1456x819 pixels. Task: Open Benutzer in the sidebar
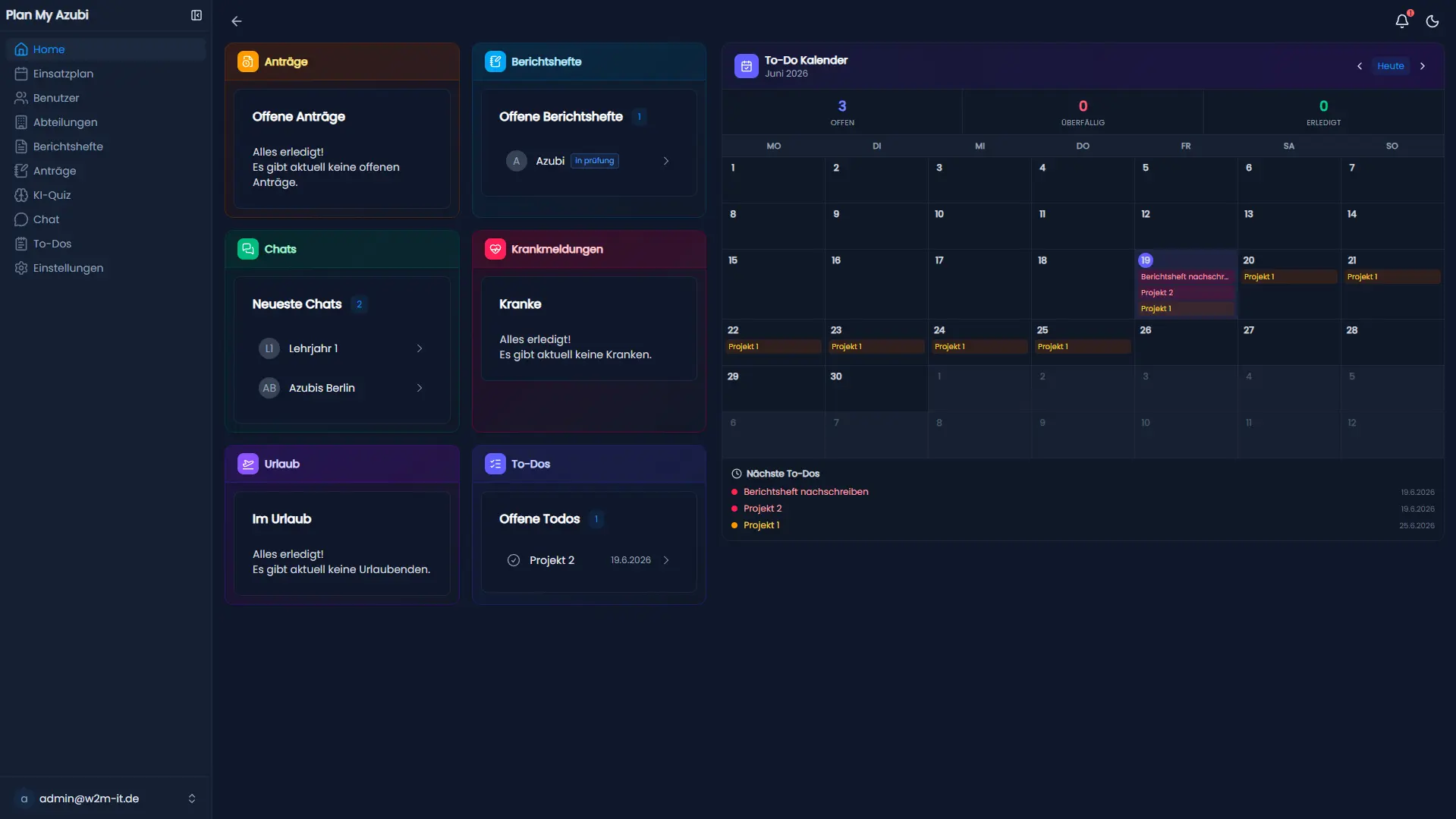[x=106, y=98]
